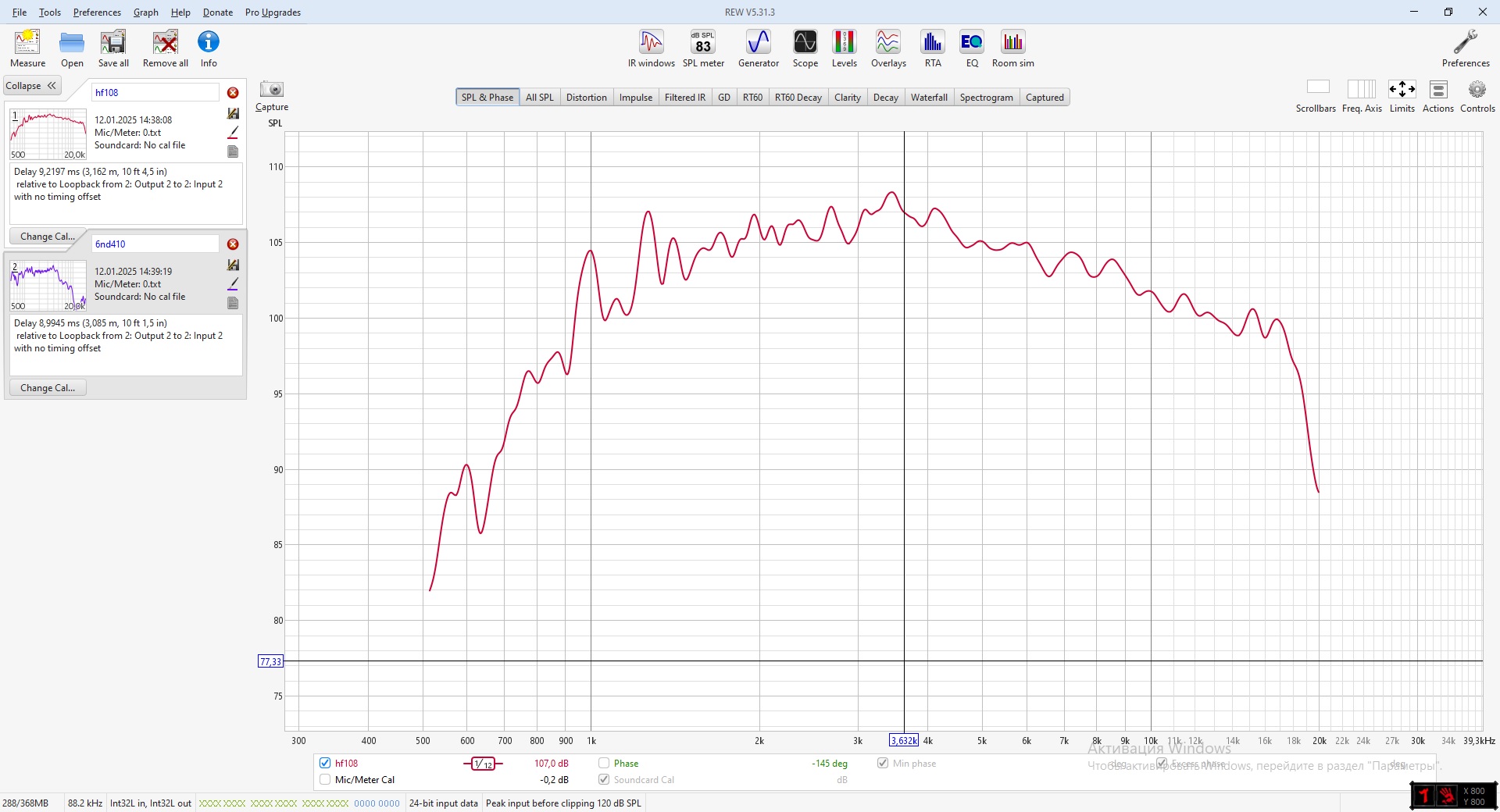Switch to the Distortion tab
Image resolution: width=1500 pixels, height=812 pixels.
point(586,98)
